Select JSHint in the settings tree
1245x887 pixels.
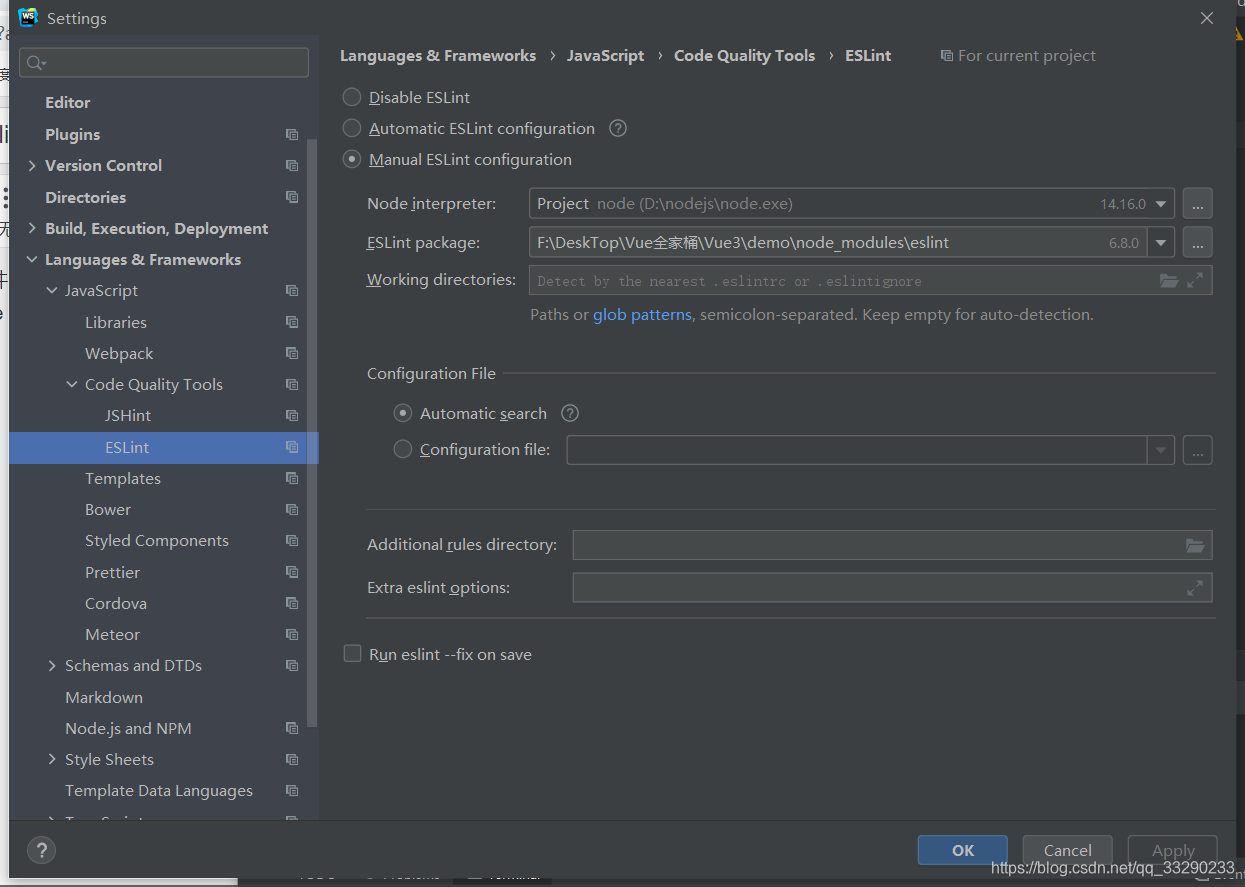pyautogui.click(x=128, y=415)
